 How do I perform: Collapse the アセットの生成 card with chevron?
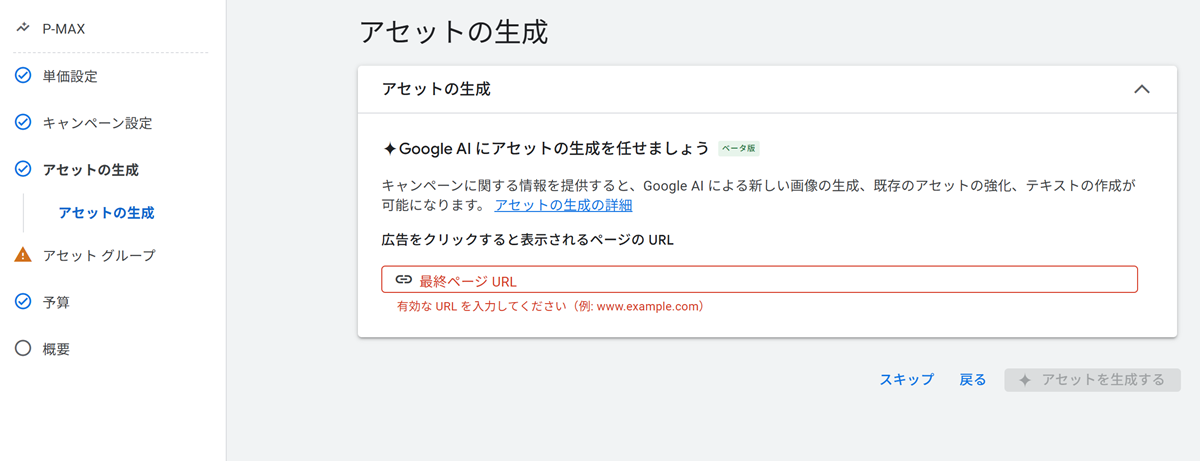(x=1141, y=89)
